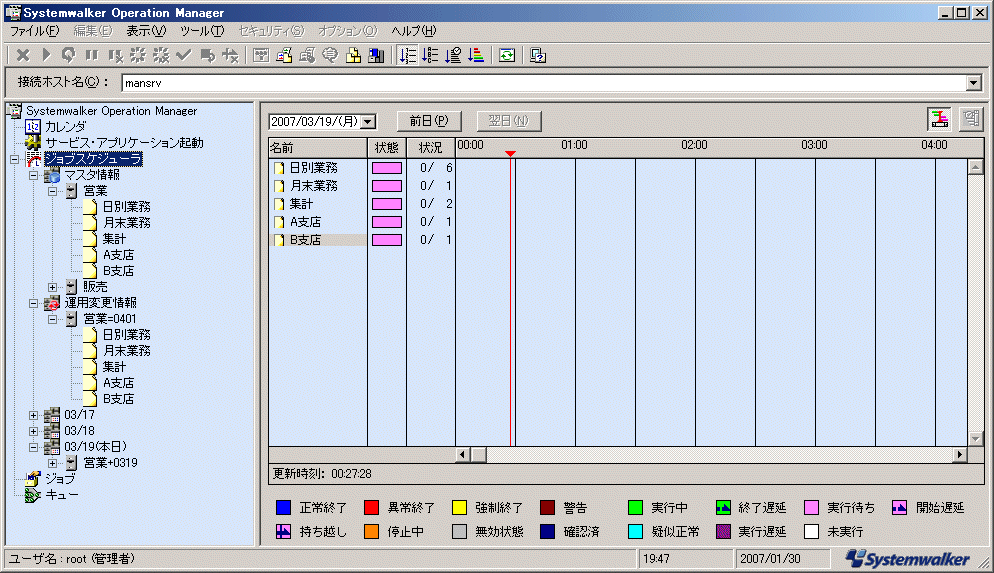The height and width of the screenshot is (573, 994).
Task: Open the date dropdown showing 2007/03/19
Action: tap(368, 121)
